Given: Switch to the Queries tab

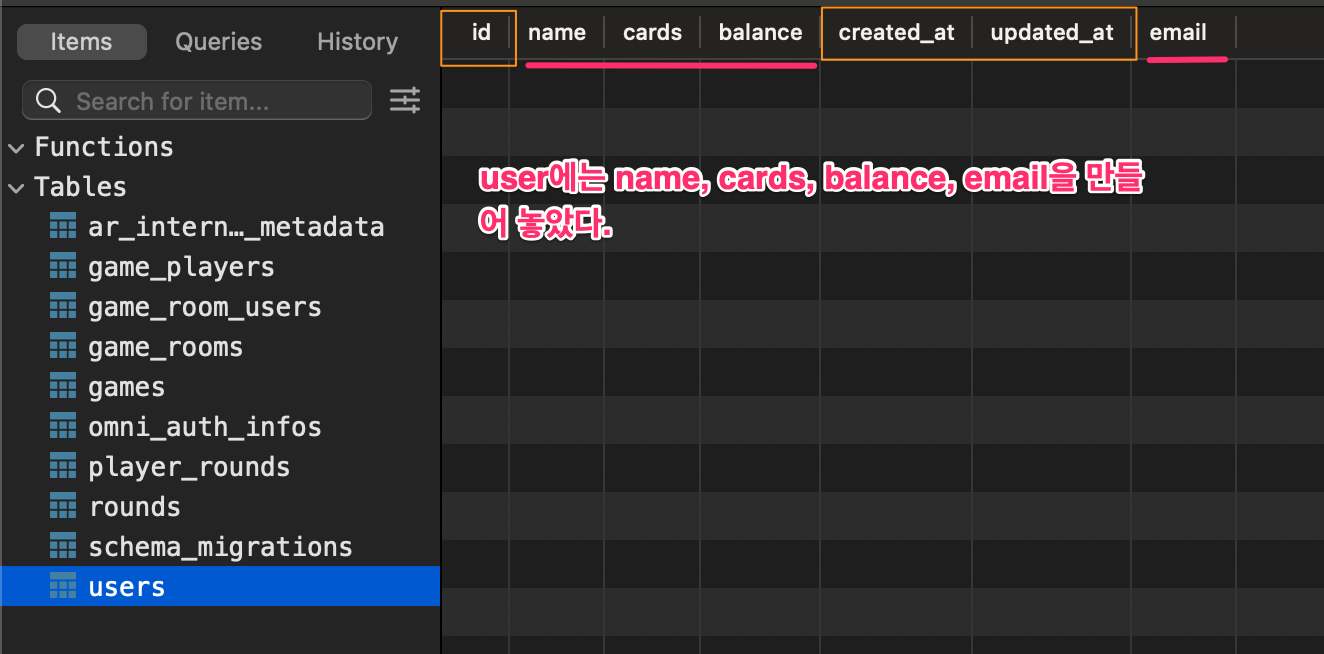Looking at the screenshot, I should tap(218, 41).
